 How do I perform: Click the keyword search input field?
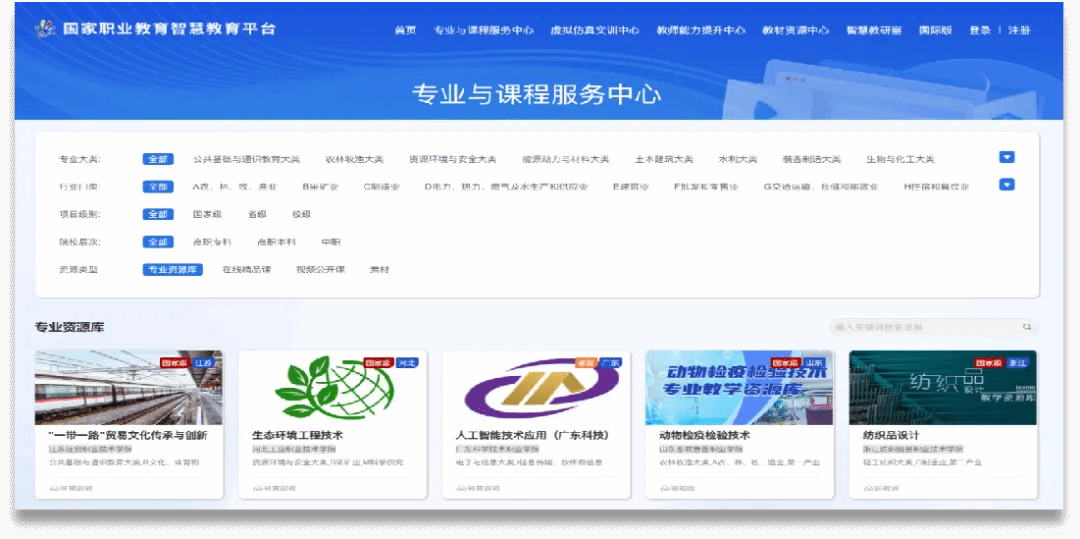925,327
